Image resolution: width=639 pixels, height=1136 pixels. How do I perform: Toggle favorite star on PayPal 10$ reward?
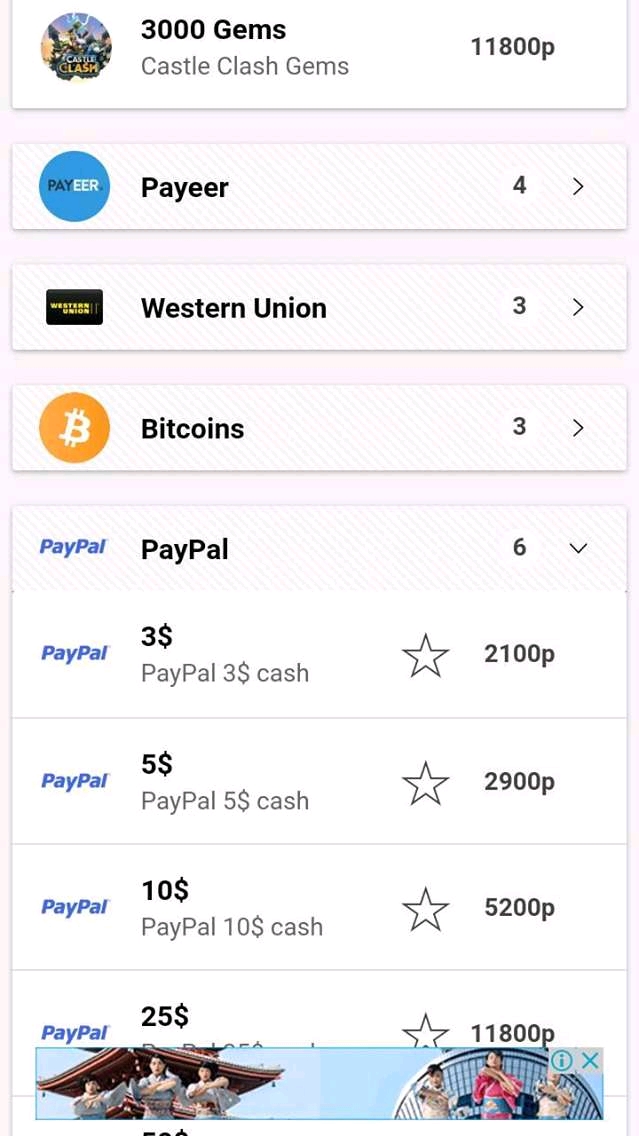tap(426, 908)
